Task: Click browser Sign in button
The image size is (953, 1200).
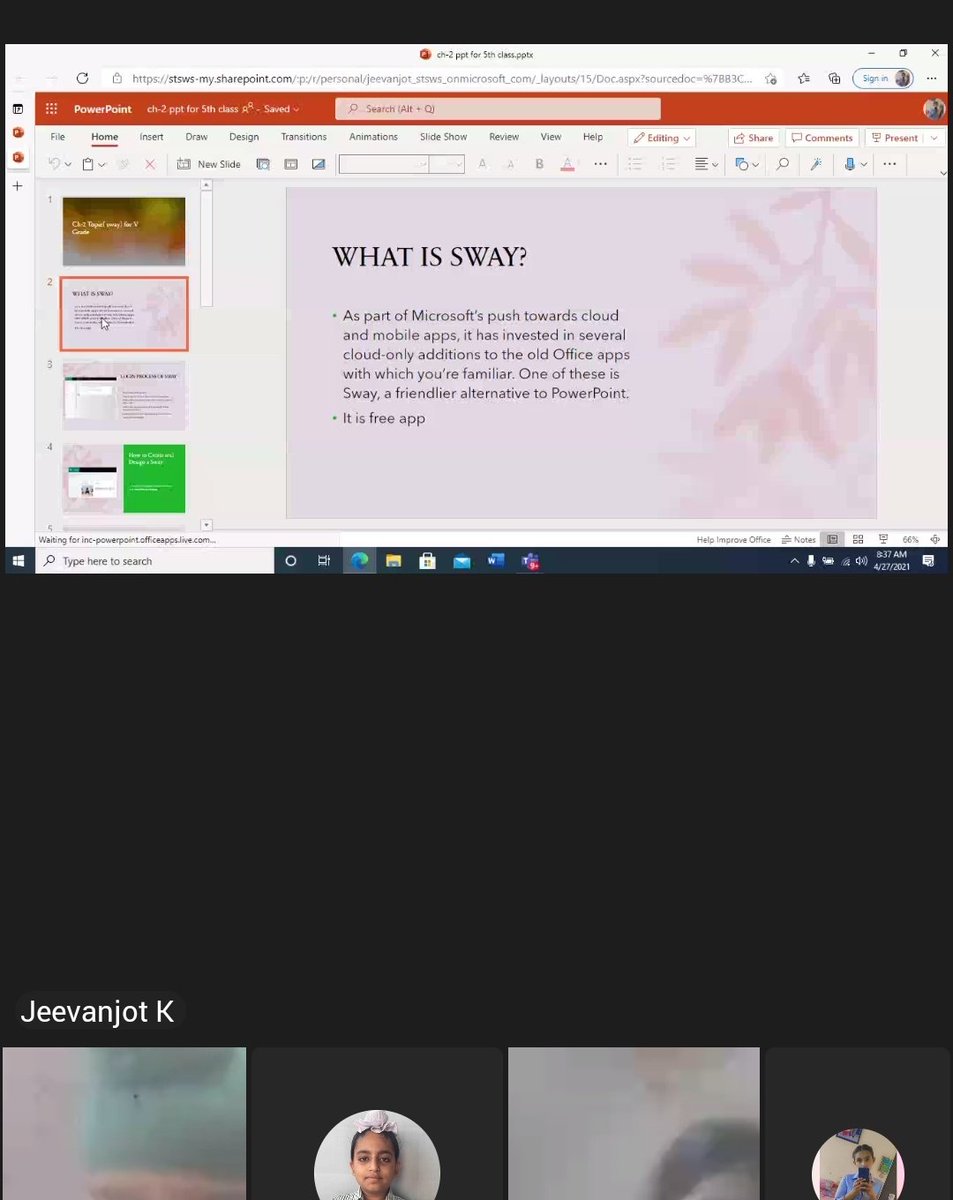Action: [884, 78]
